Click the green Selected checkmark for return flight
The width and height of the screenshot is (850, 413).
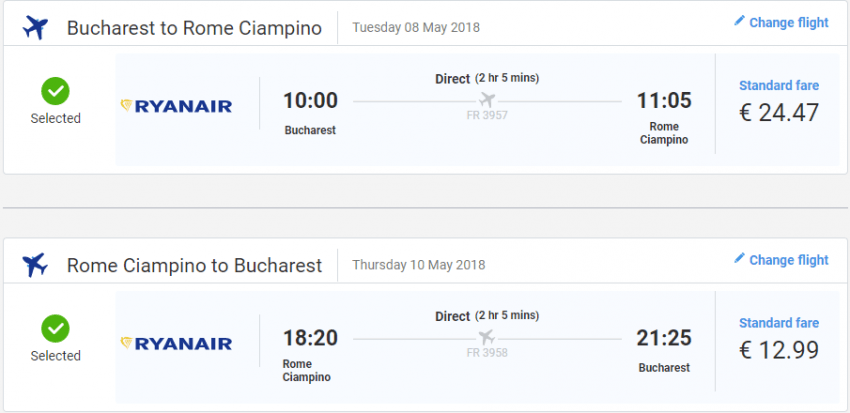pos(55,329)
